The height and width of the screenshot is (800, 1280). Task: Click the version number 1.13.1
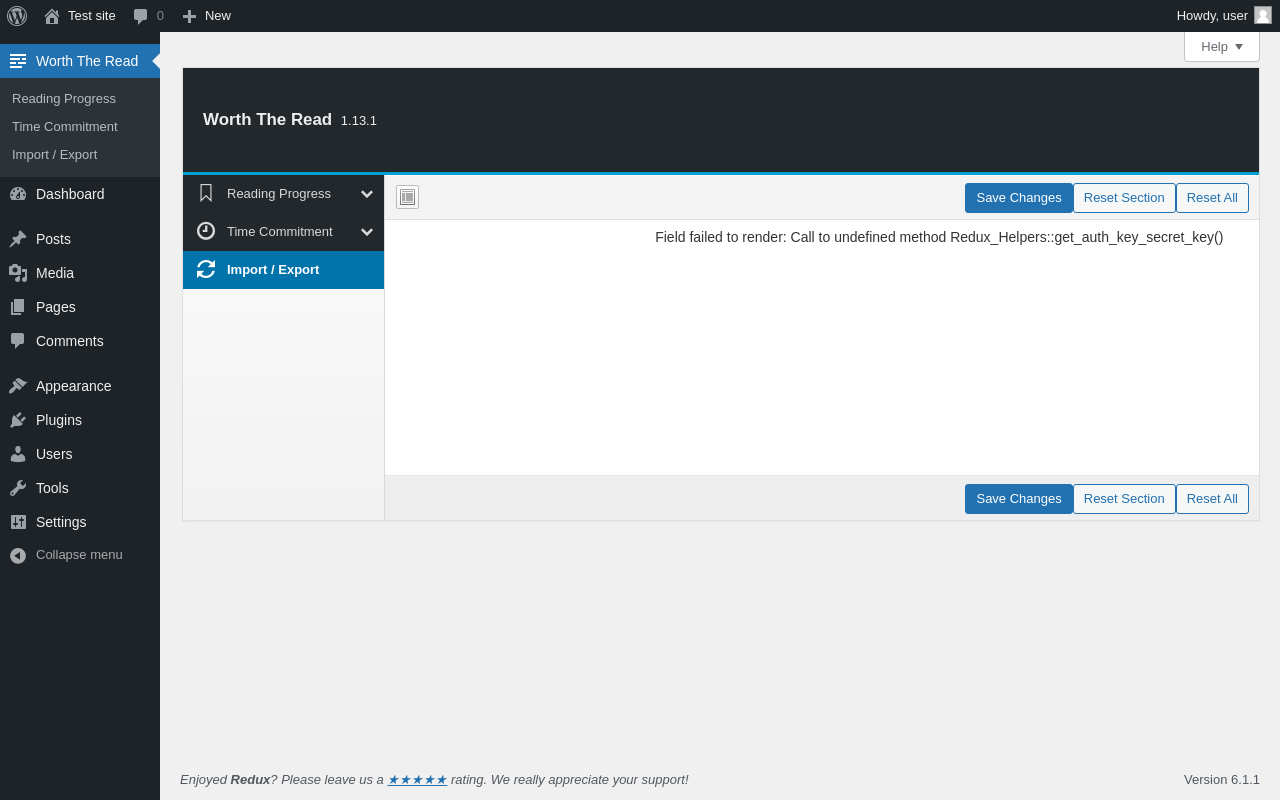pyautogui.click(x=359, y=121)
